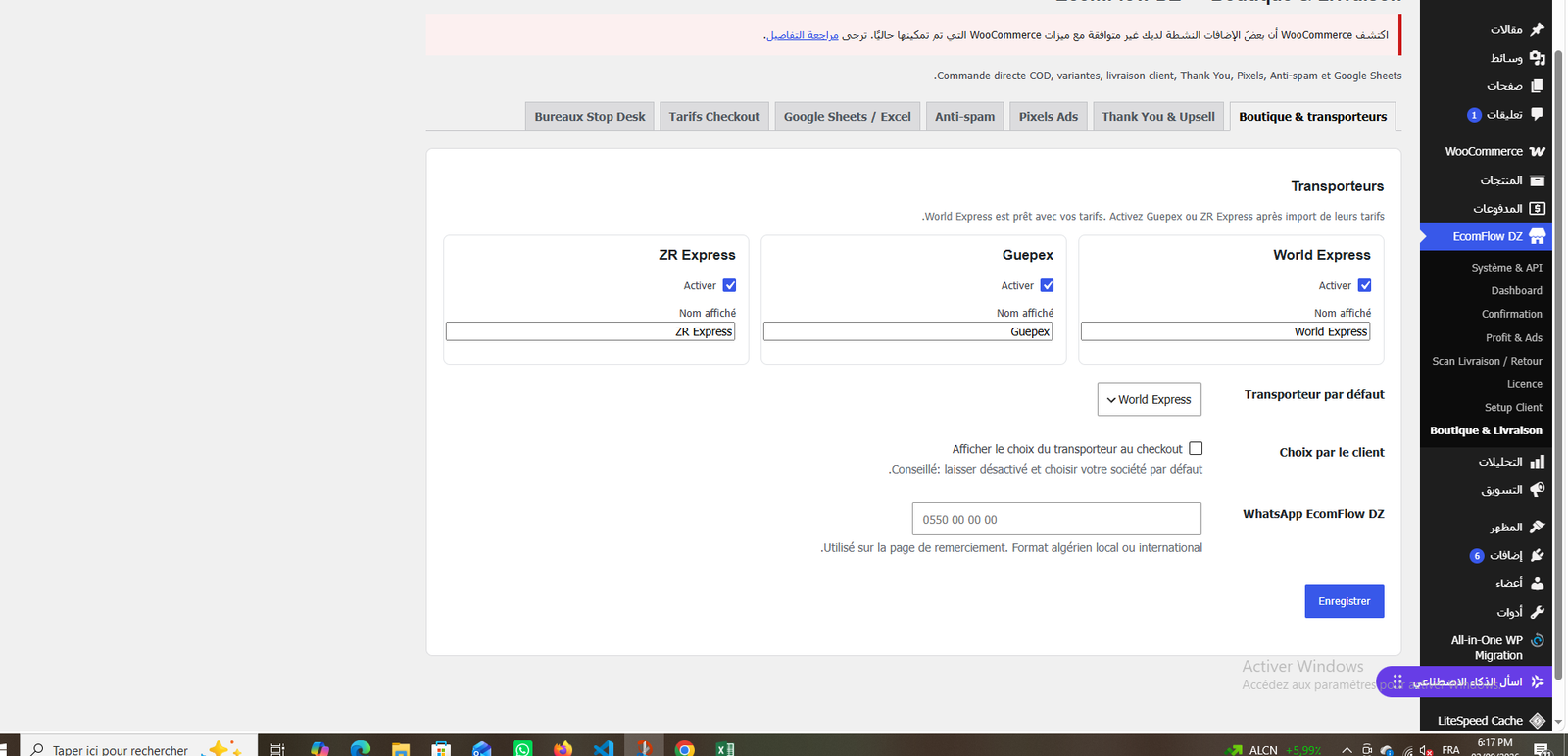Open the Transporteur par défaut dropdown
1568x756 pixels.
coord(1150,399)
